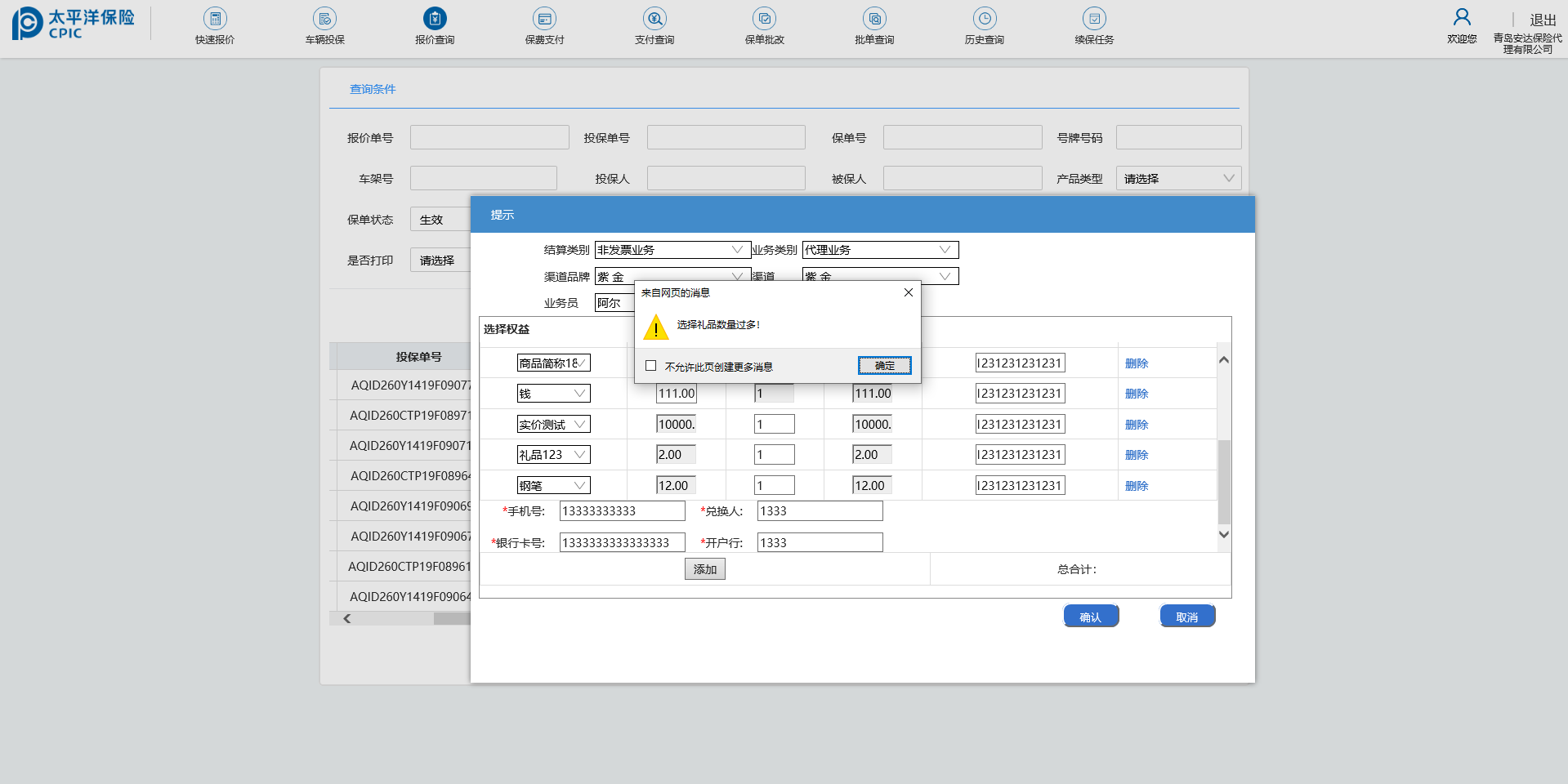The height and width of the screenshot is (784, 1568).
Task: Open the 保单批改 policy endorsement icon
Action: point(764,19)
